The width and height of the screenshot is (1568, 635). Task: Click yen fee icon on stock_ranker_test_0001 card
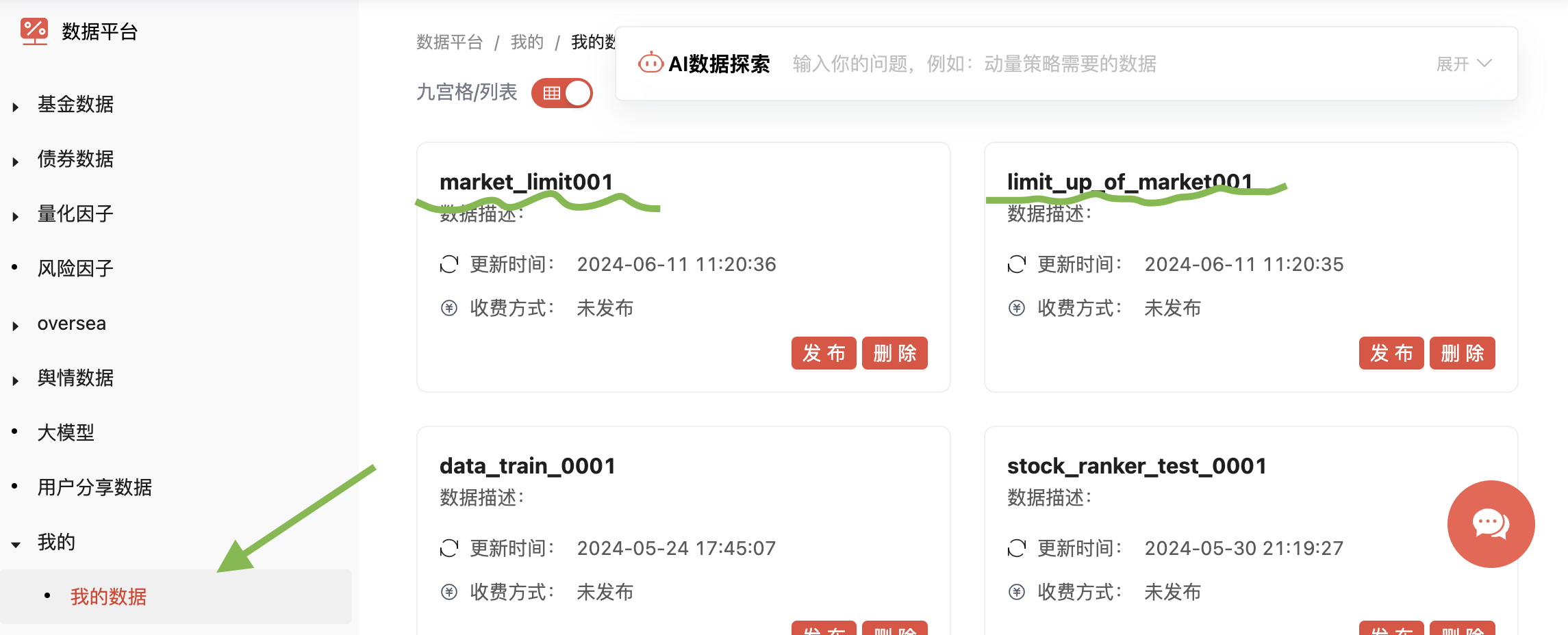point(1017,592)
